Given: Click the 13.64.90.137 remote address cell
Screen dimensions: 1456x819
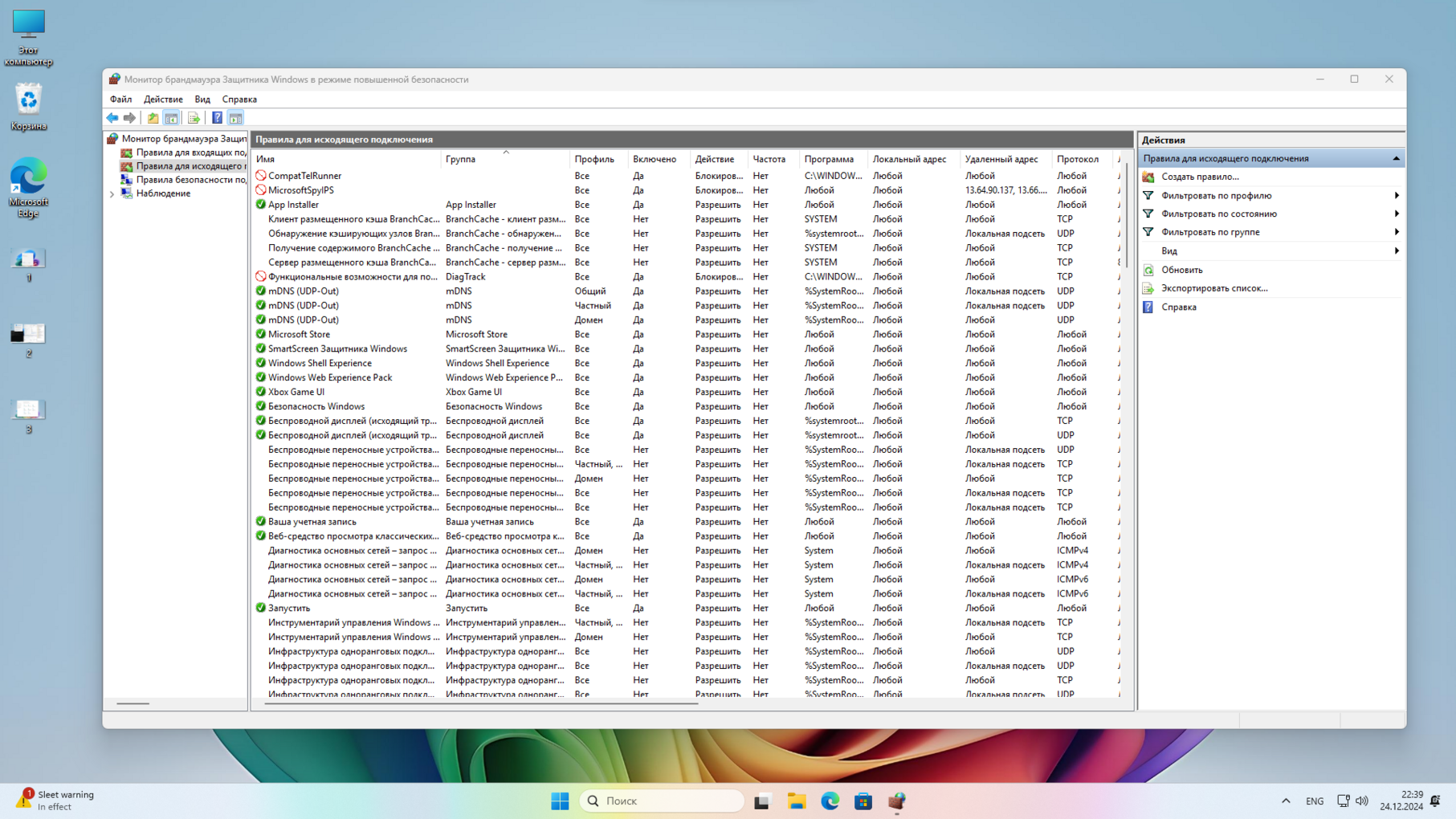Looking at the screenshot, I should coord(1005,190).
